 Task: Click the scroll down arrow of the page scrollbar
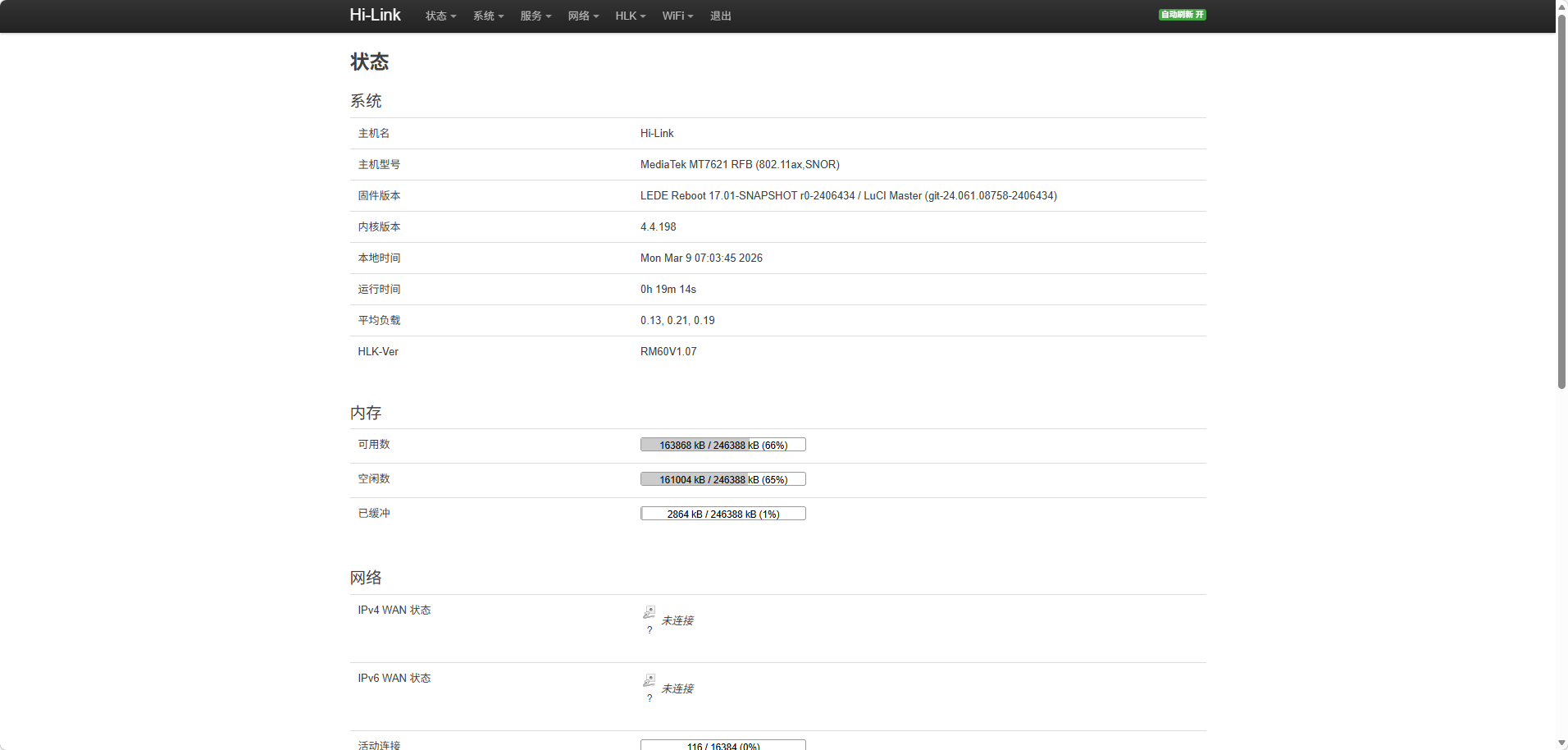click(1561, 743)
